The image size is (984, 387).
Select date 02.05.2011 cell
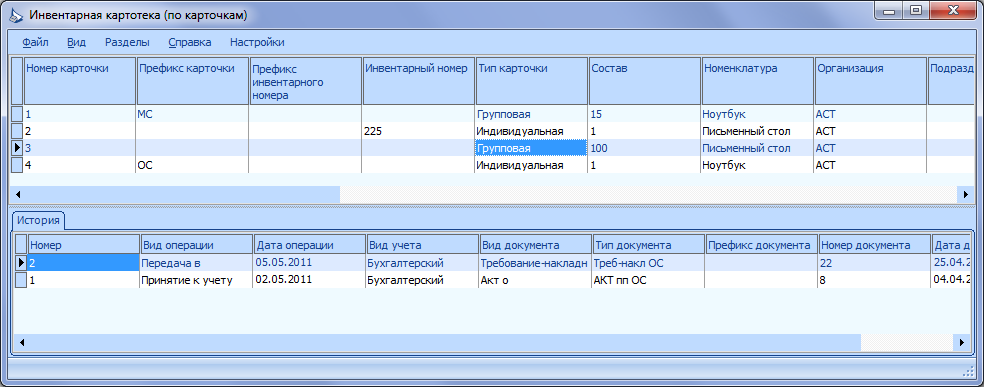coord(309,280)
